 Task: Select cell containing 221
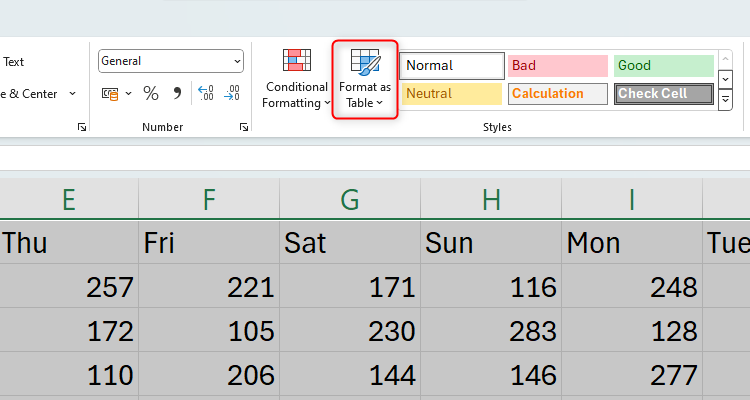click(209, 286)
